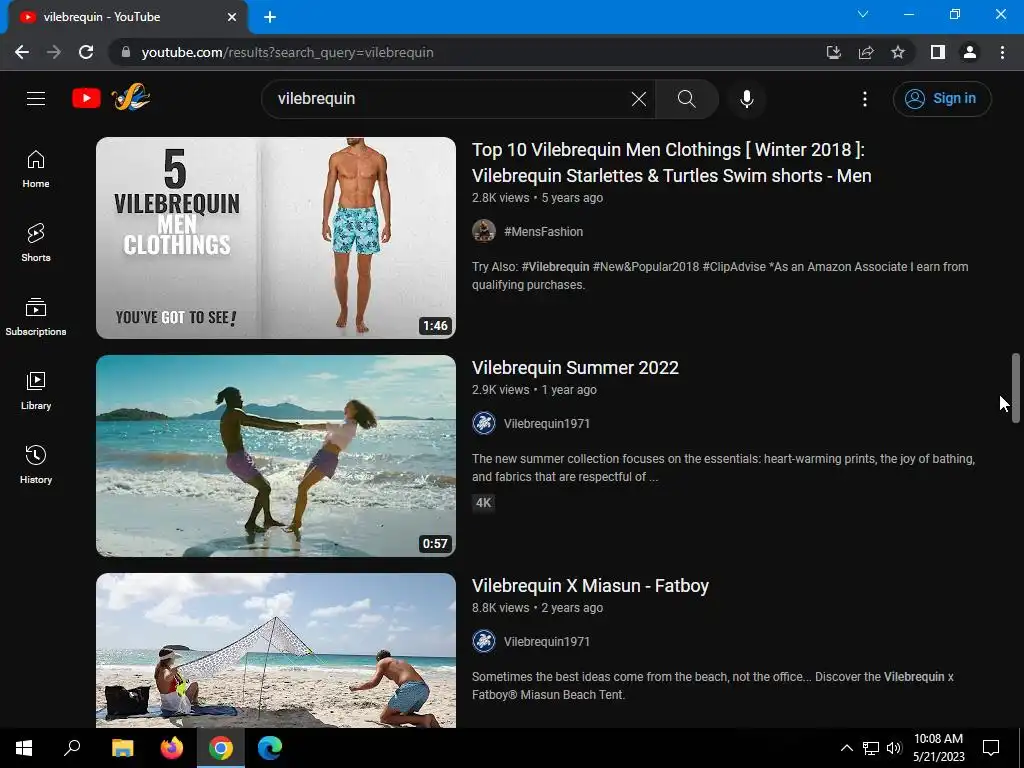Reload the page
1024x768 pixels.
86,52
